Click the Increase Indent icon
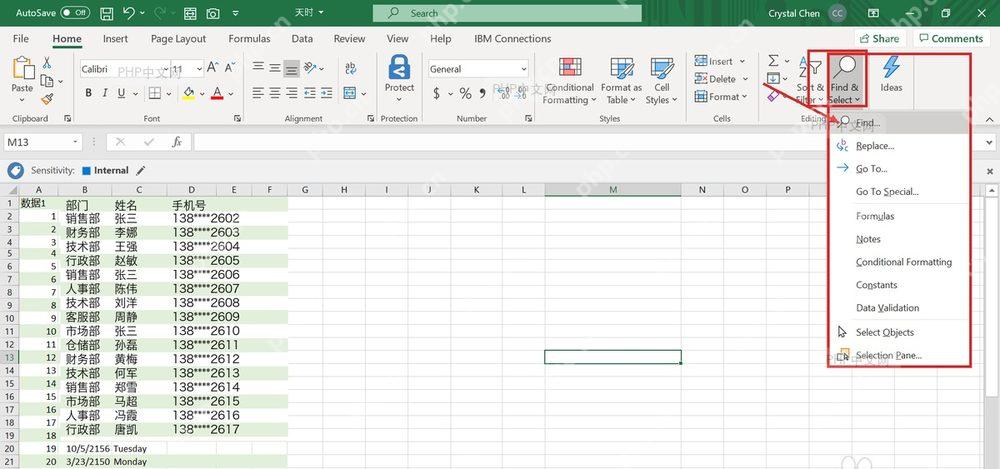The image size is (1000, 469). [x=327, y=93]
